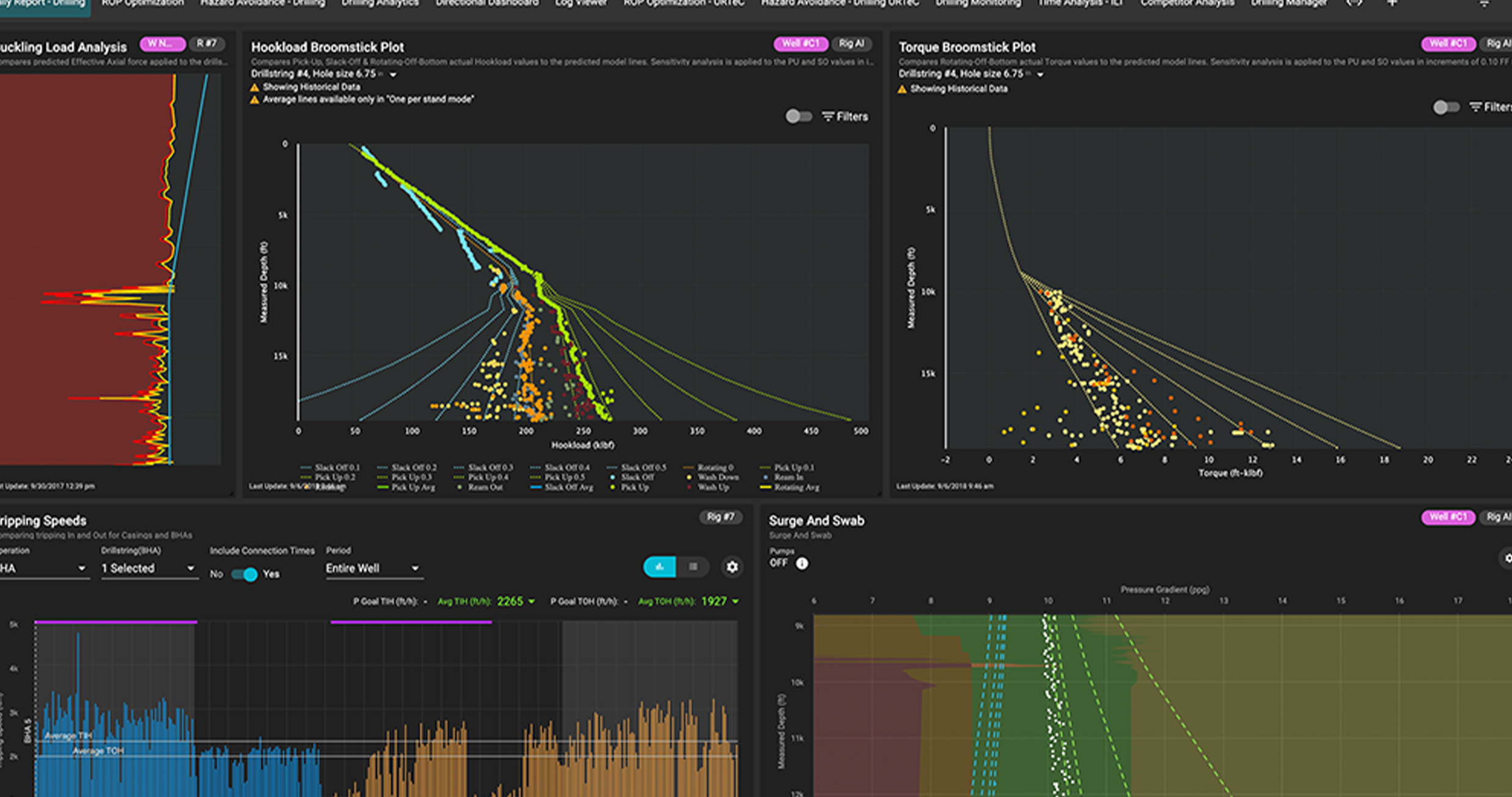Image resolution: width=1512 pixels, height=797 pixels.
Task: Add a new dashboard tab with plus icon
Action: (1392, 4)
